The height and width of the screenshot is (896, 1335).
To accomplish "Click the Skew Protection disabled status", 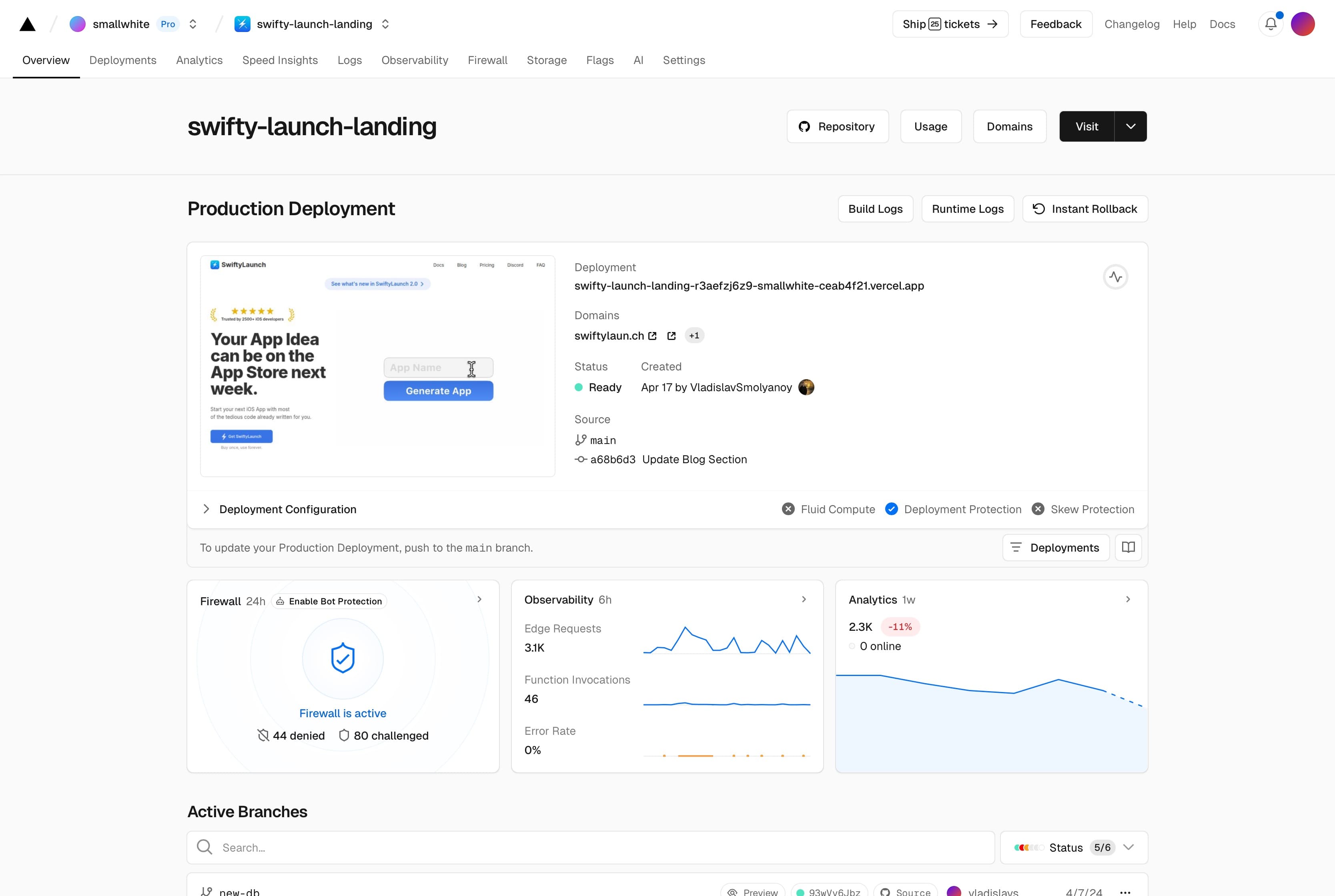I will pos(1083,509).
